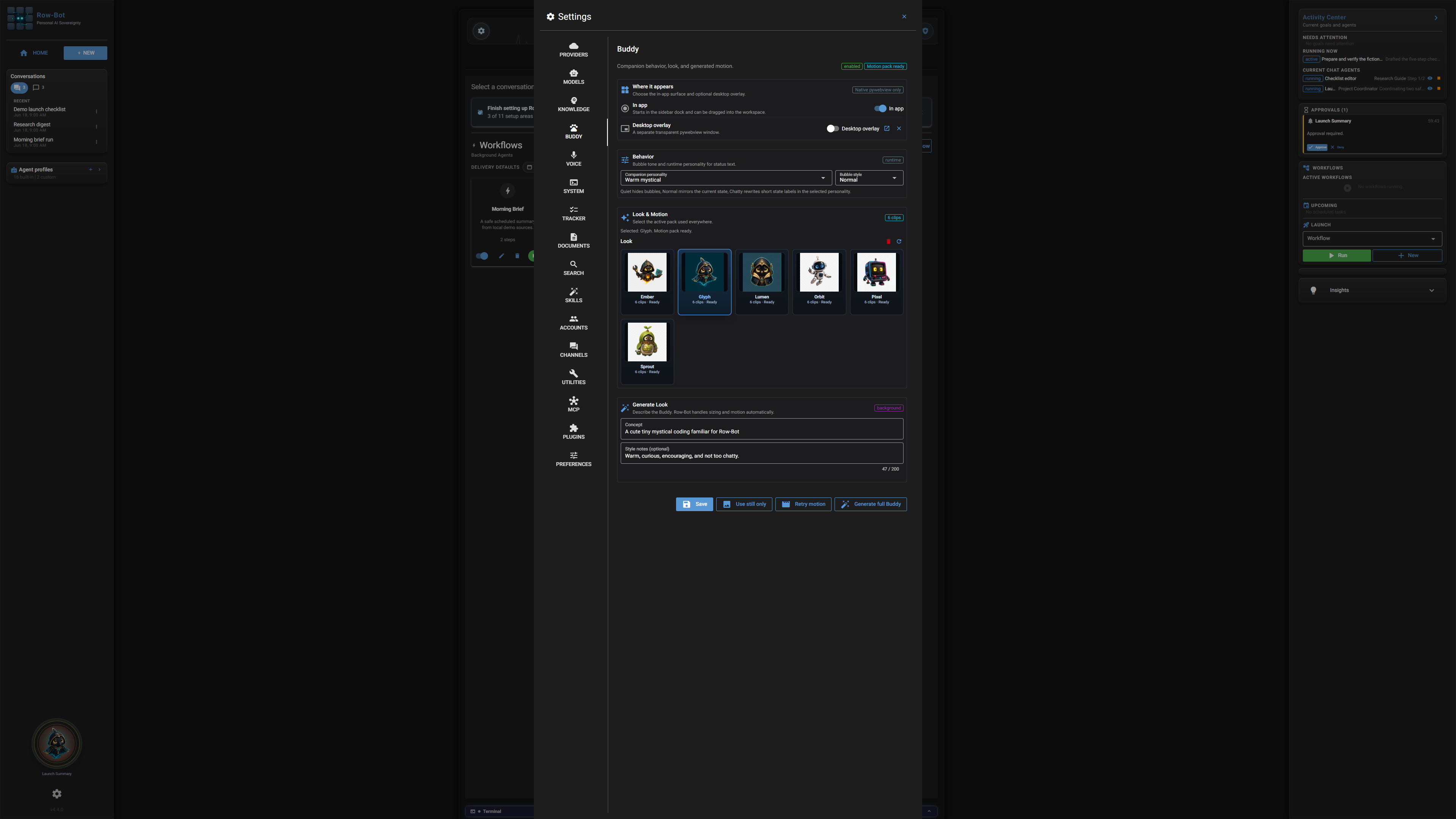This screenshot has width=1456, height=819.
Task: Click the Buddy avatar in sidebar dock
Action: 56,744
